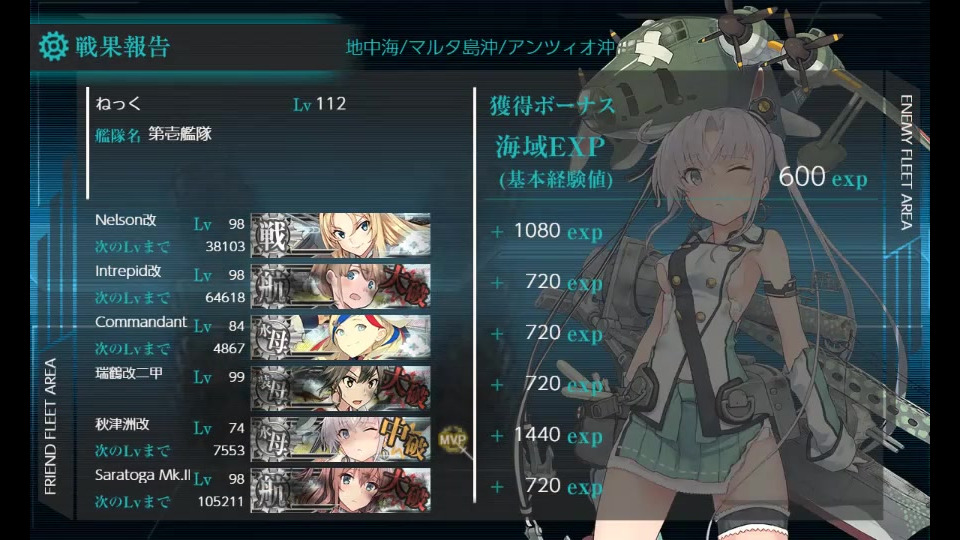The height and width of the screenshot is (540, 960).
Task: Click the gear icon beside 戦果報告
Action: (x=53, y=47)
